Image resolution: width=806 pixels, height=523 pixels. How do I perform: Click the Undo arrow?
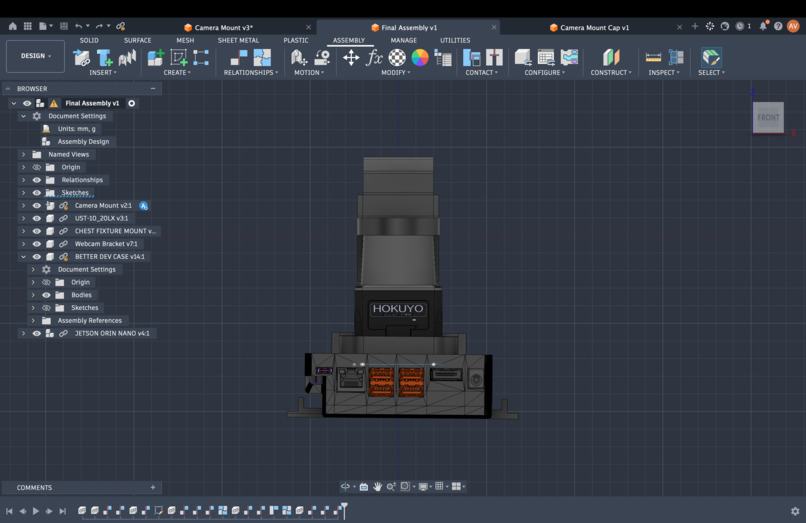(79, 26)
